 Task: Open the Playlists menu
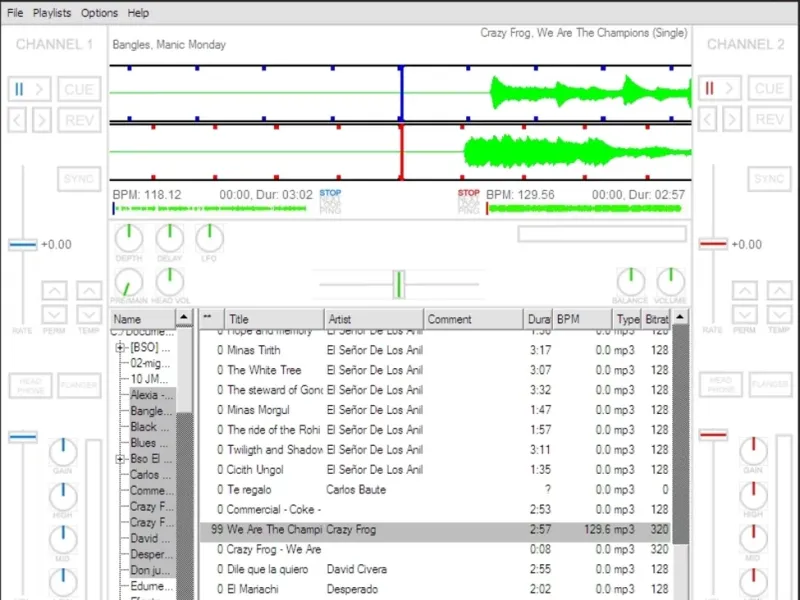[52, 13]
